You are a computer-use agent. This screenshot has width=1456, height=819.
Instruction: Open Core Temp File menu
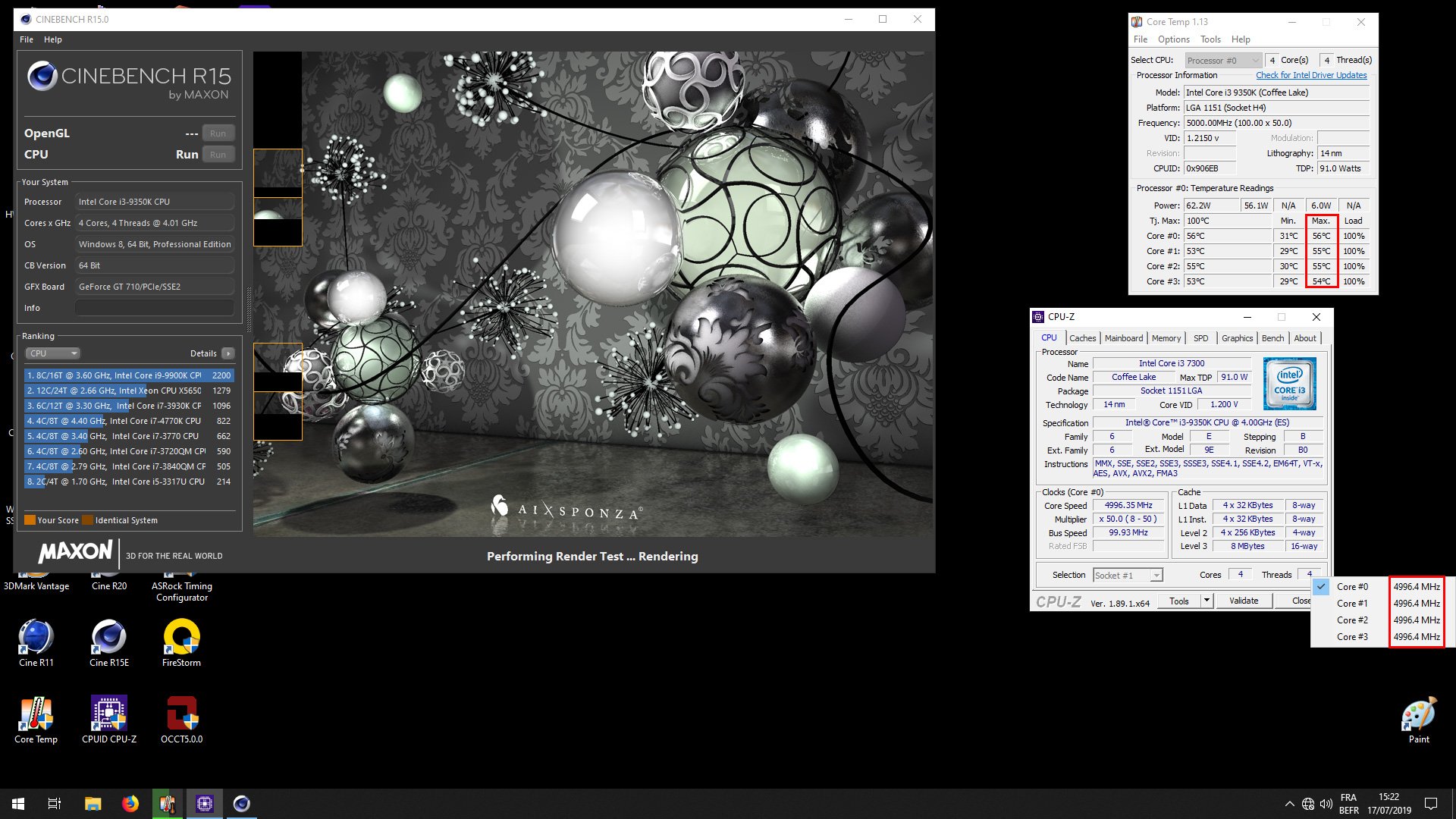1141,39
